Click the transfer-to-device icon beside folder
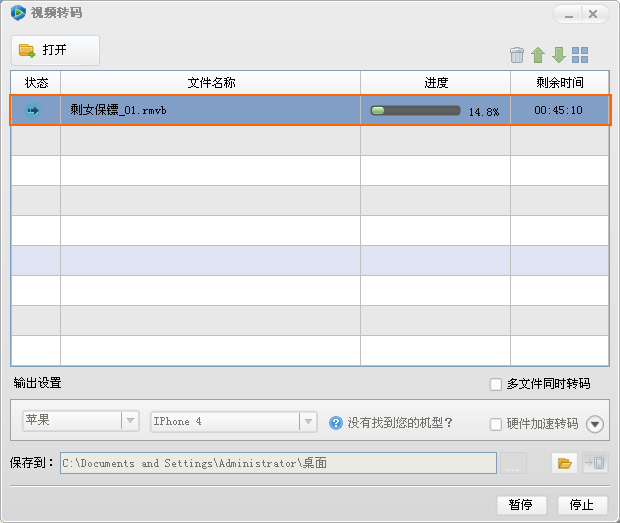Viewport: 620px width, 523px height. tap(594, 463)
